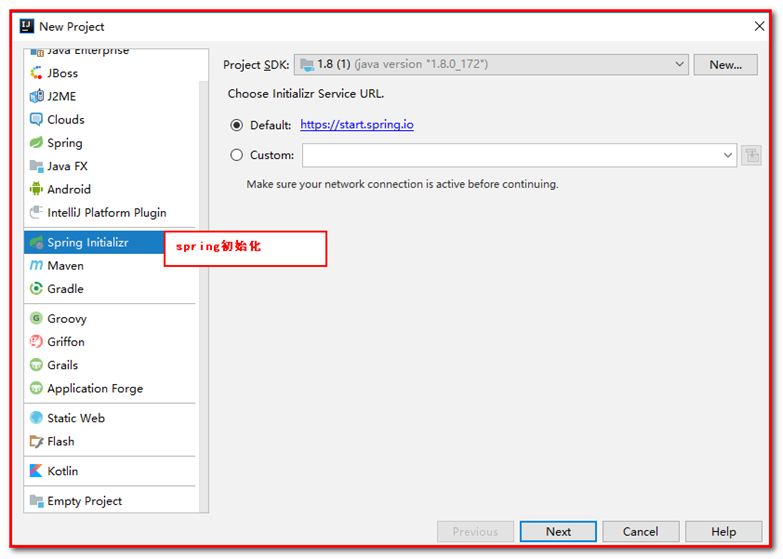Select Android project type label
783x559 pixels.
[x=69, y=189]
